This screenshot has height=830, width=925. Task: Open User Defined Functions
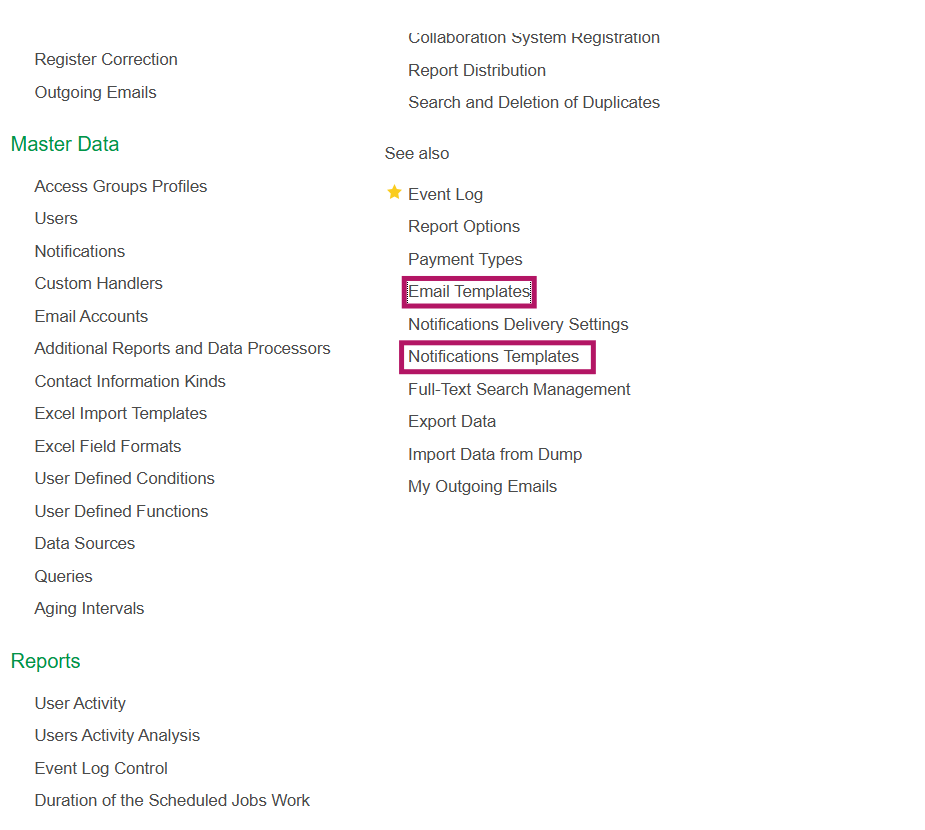pyautogui.click(x=121, y=511)
